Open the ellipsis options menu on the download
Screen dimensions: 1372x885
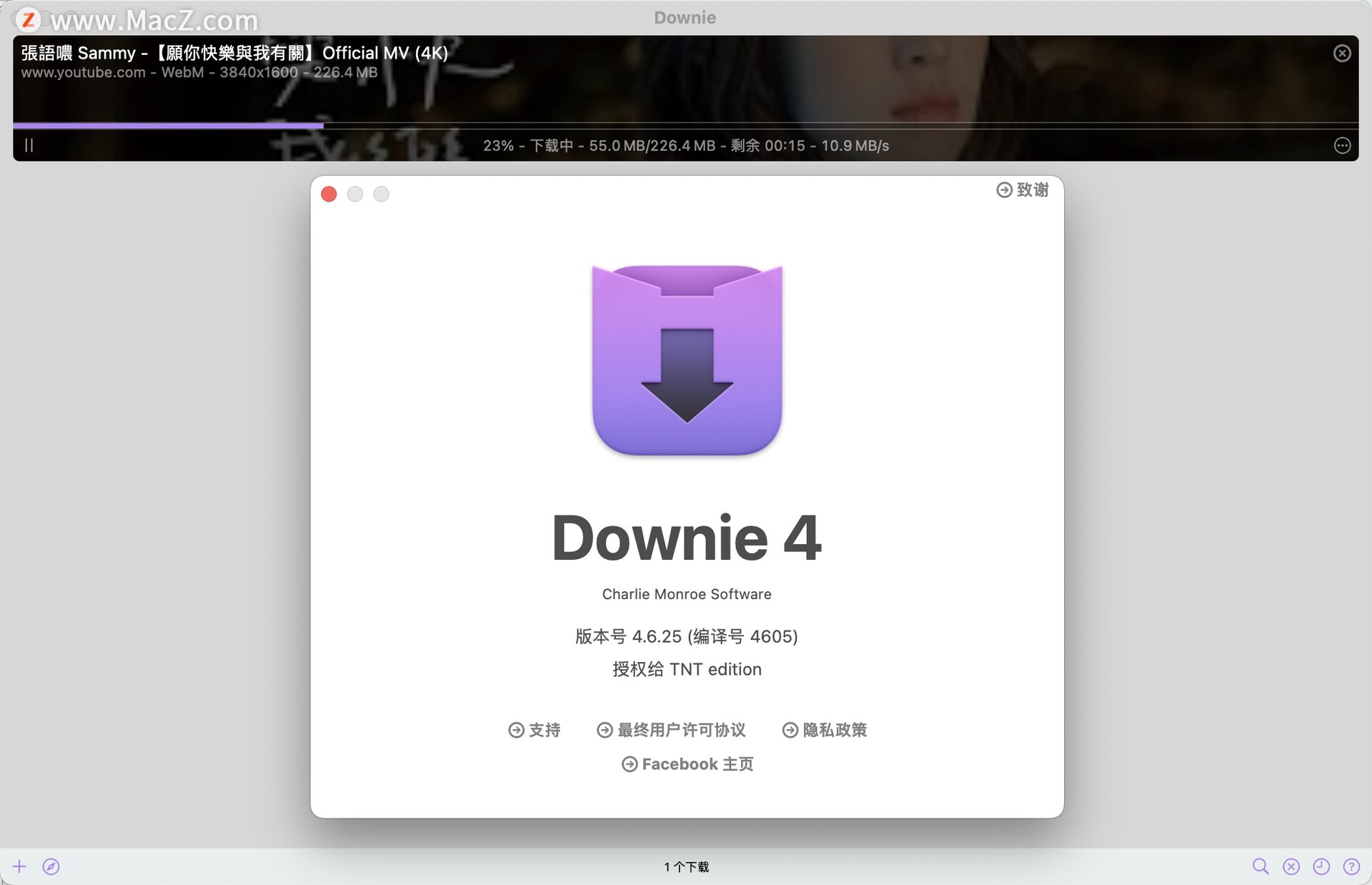pyautogui.click(x=1342, y=145)
